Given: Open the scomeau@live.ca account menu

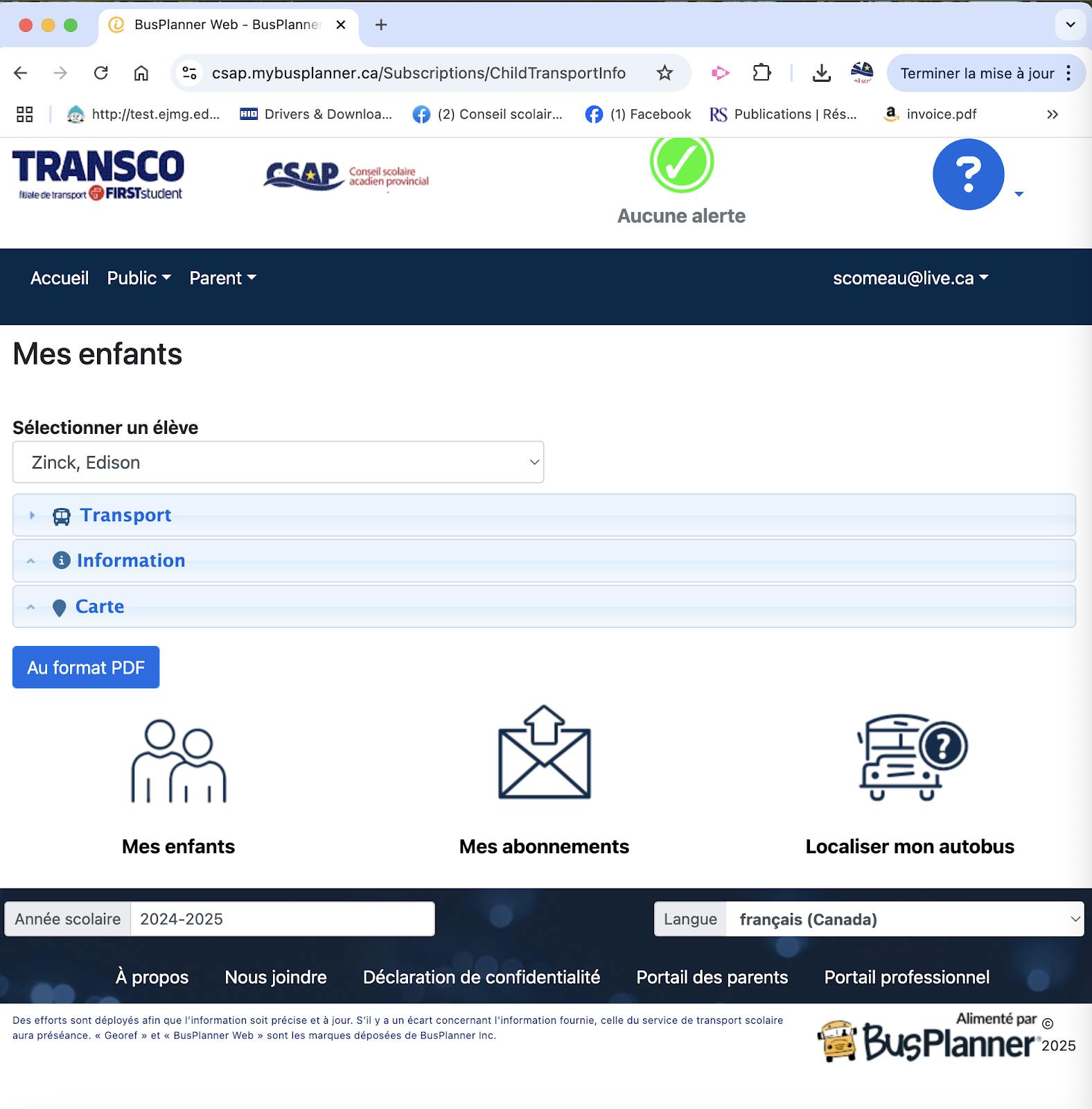Looking at the screenshot, I should point(910,278).
